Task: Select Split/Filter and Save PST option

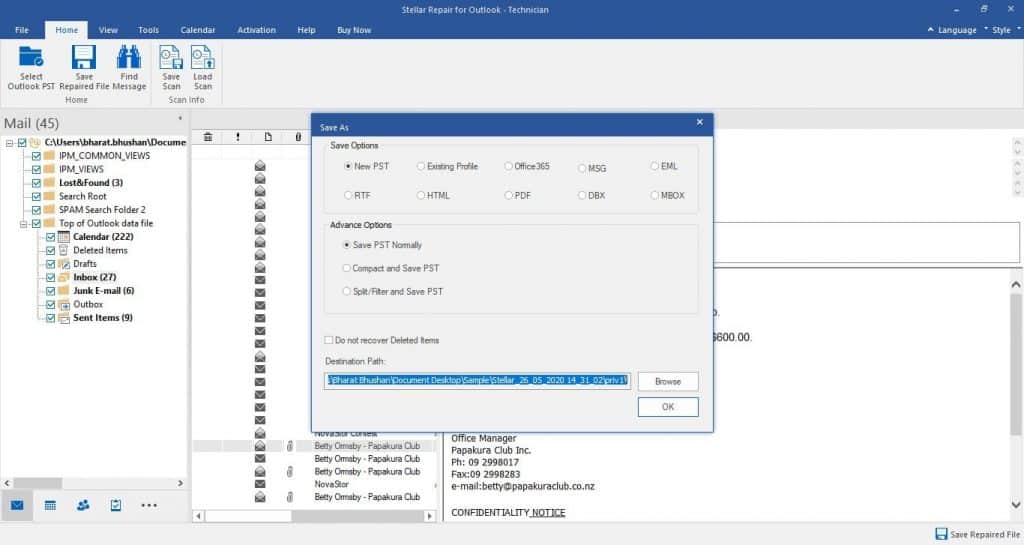Action: 347,292
